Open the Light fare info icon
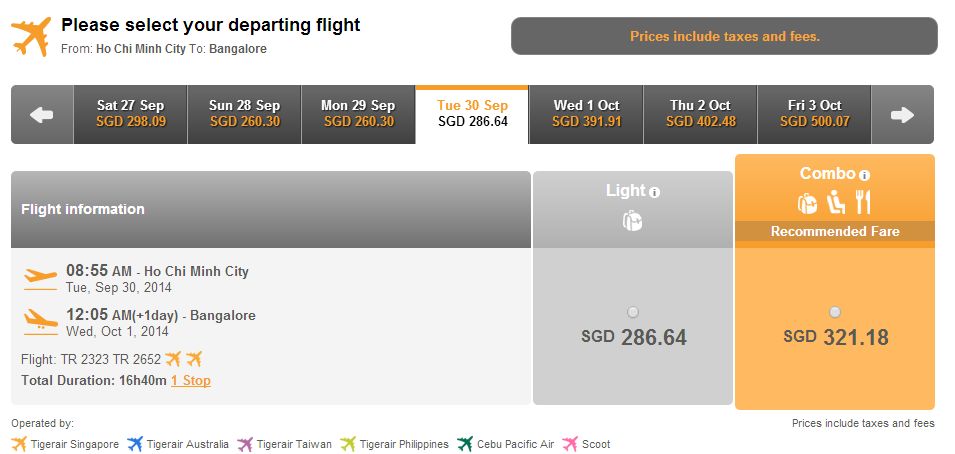The height and width of the screenshot is (454, 955). click(x=655, y=193)
